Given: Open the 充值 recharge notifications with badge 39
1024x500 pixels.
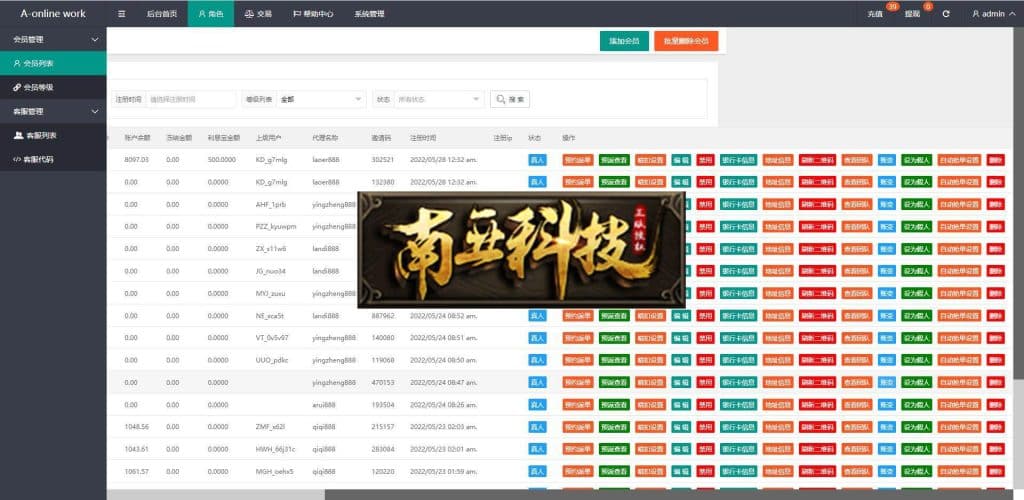Looking at the screenshot, I should 876,14.
